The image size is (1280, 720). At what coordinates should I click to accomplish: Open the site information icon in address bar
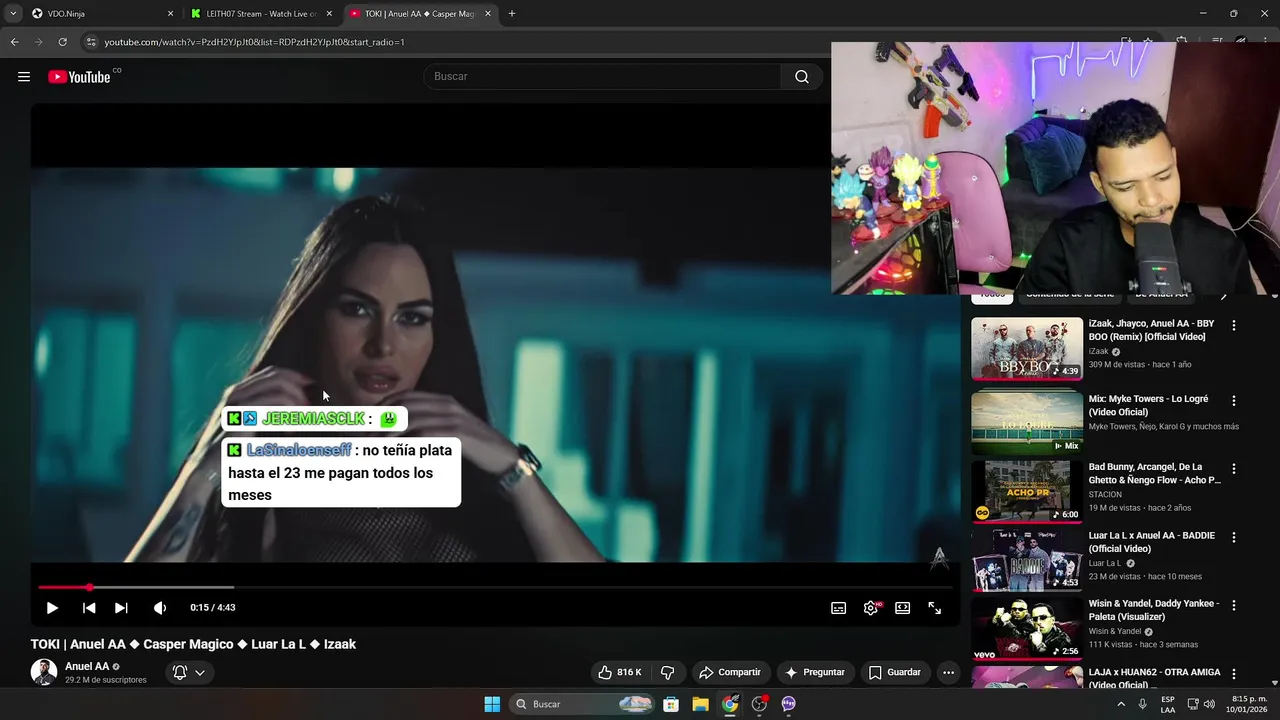coord(91,42)
